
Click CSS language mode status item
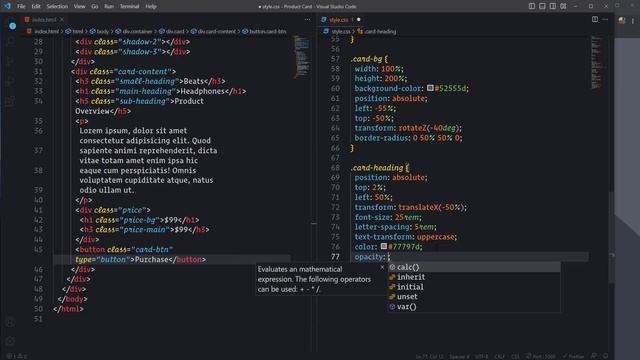click(x=515, y=356)
